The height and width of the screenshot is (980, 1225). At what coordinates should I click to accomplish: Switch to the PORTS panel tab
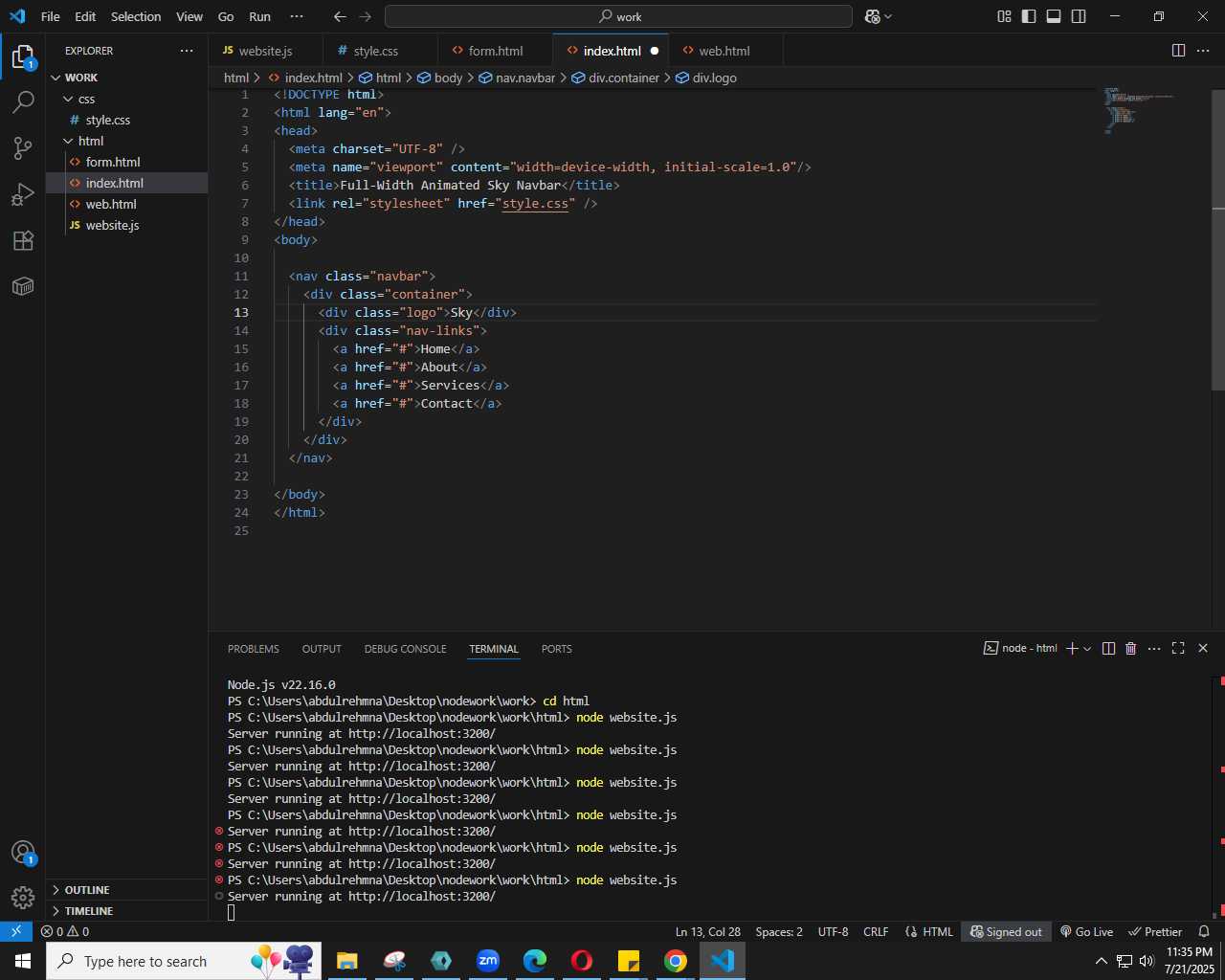click(556, 649)
